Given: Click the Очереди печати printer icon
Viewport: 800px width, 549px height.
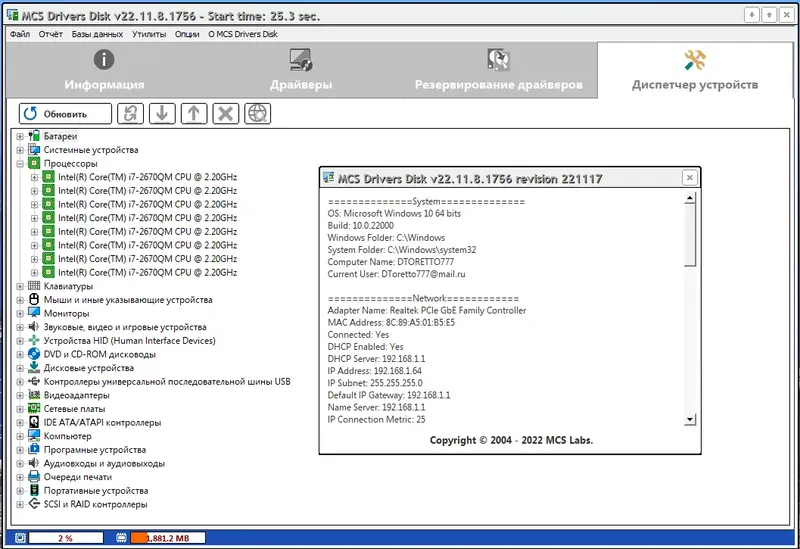Looking at the screenshot, I should coord(34,477).
